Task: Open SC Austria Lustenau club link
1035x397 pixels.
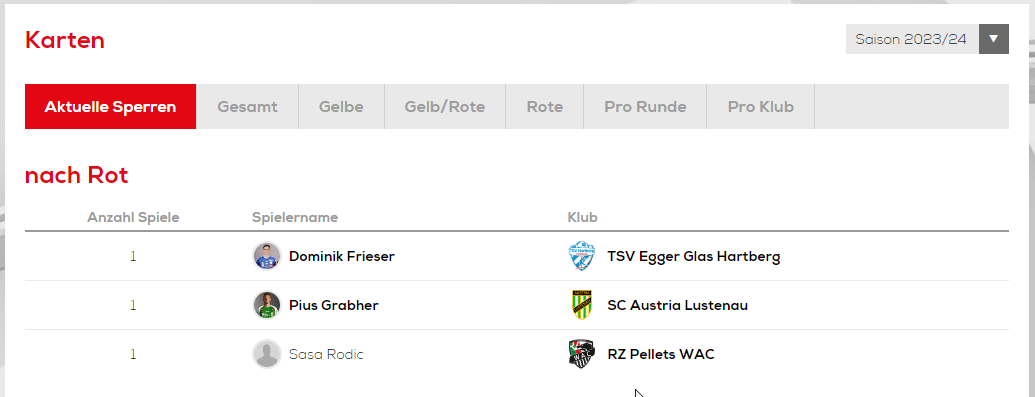Action: [x=677, y=305]
